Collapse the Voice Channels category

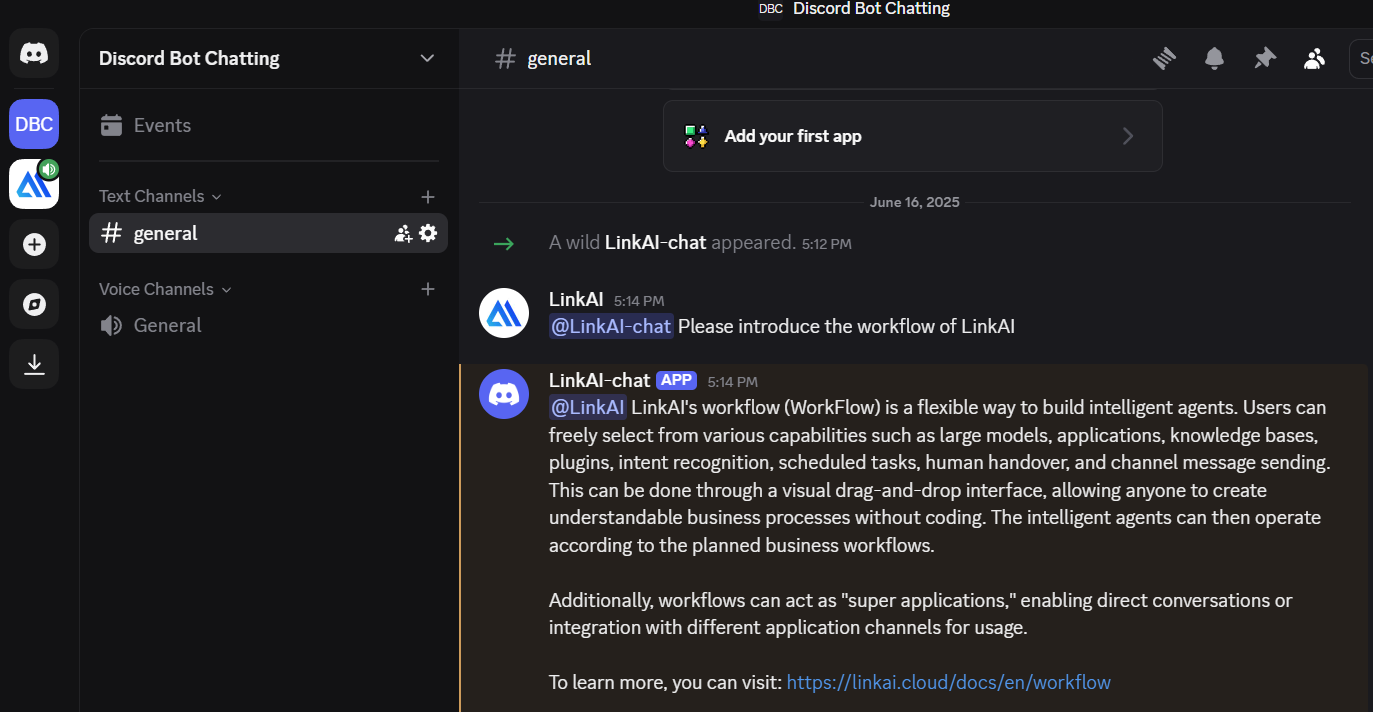pos(165,289)
